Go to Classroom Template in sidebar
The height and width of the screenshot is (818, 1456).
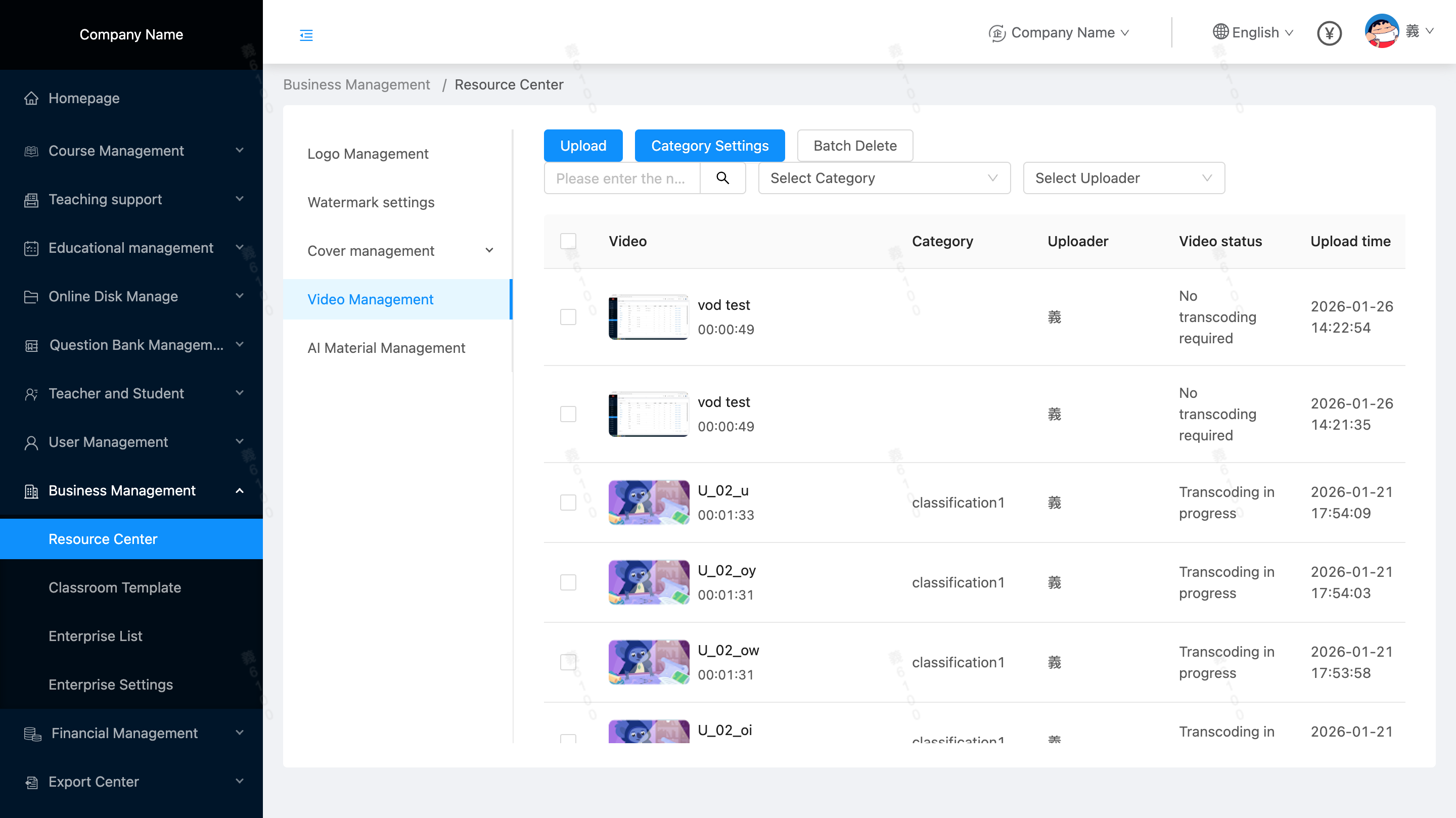(x=115, y=587)
